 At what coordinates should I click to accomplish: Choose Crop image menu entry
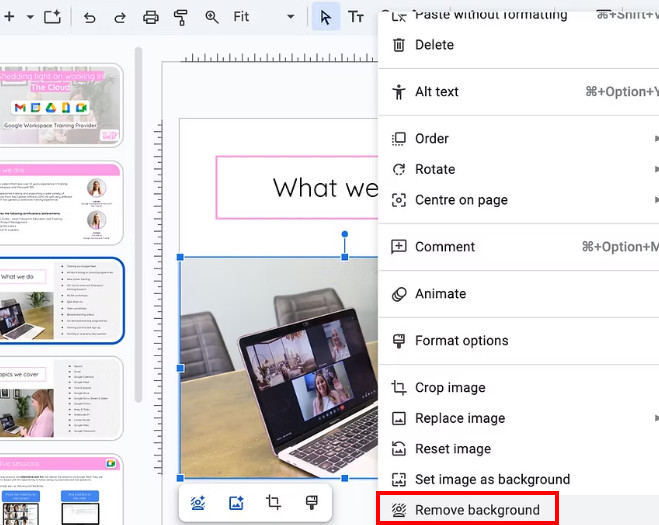pos(518,387)
